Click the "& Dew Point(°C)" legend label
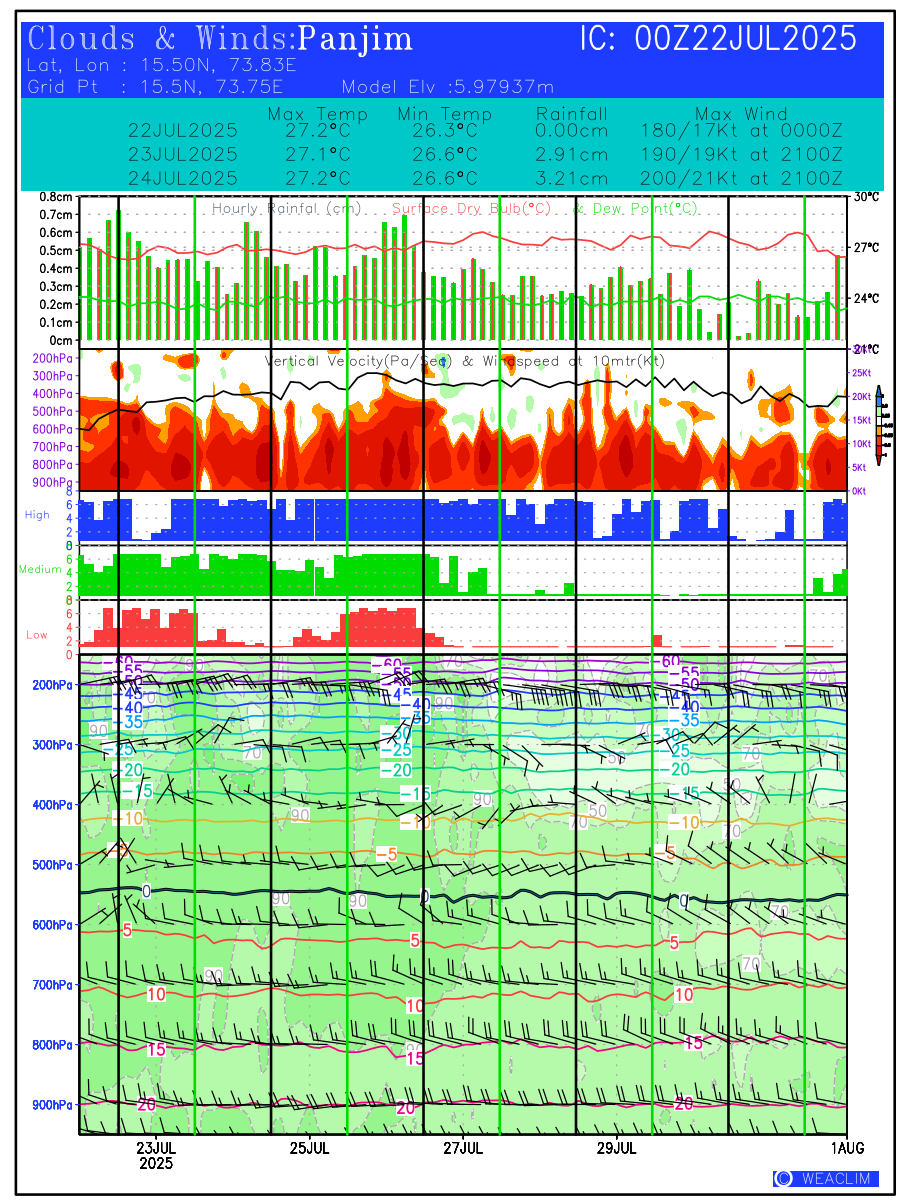This screenshot has height=1200, width=900. 635,209
